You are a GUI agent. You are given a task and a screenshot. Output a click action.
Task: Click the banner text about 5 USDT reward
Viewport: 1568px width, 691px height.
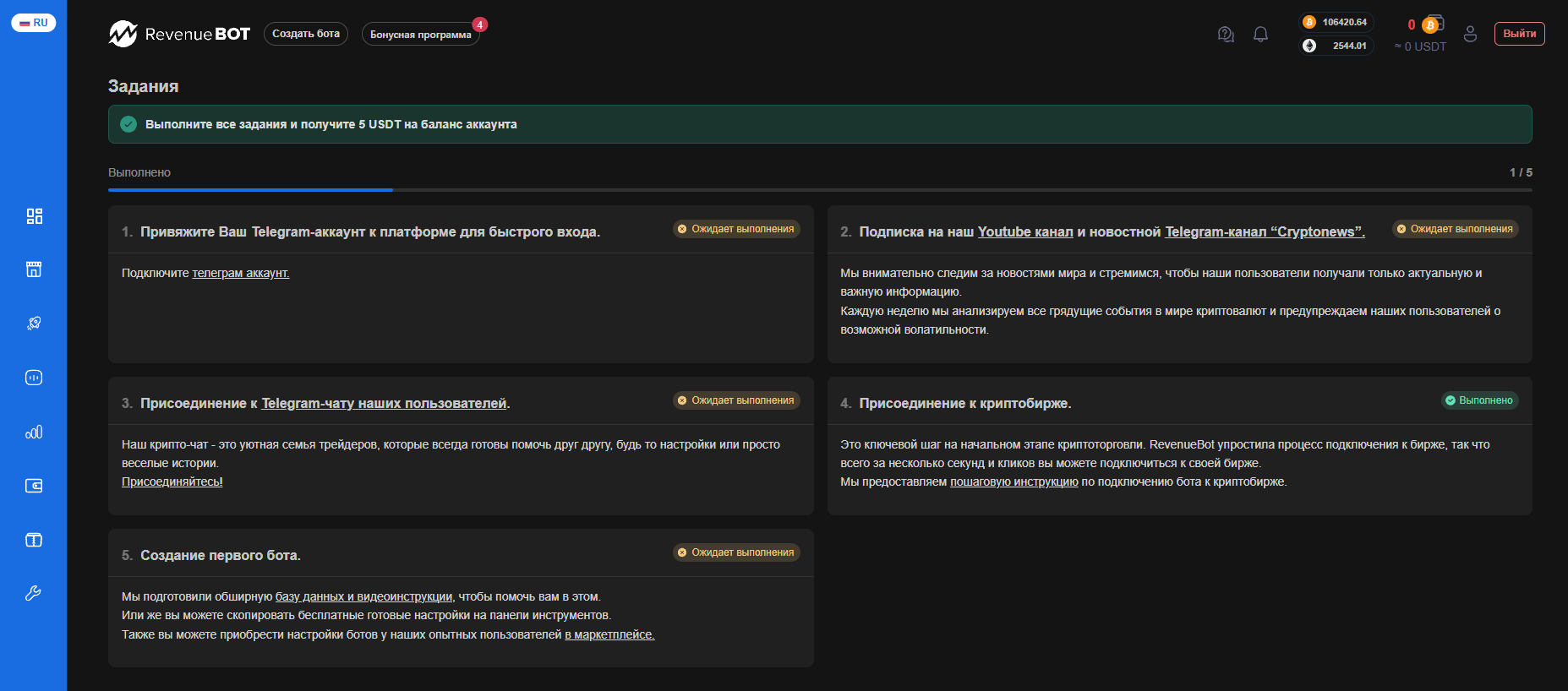point(331,124)
